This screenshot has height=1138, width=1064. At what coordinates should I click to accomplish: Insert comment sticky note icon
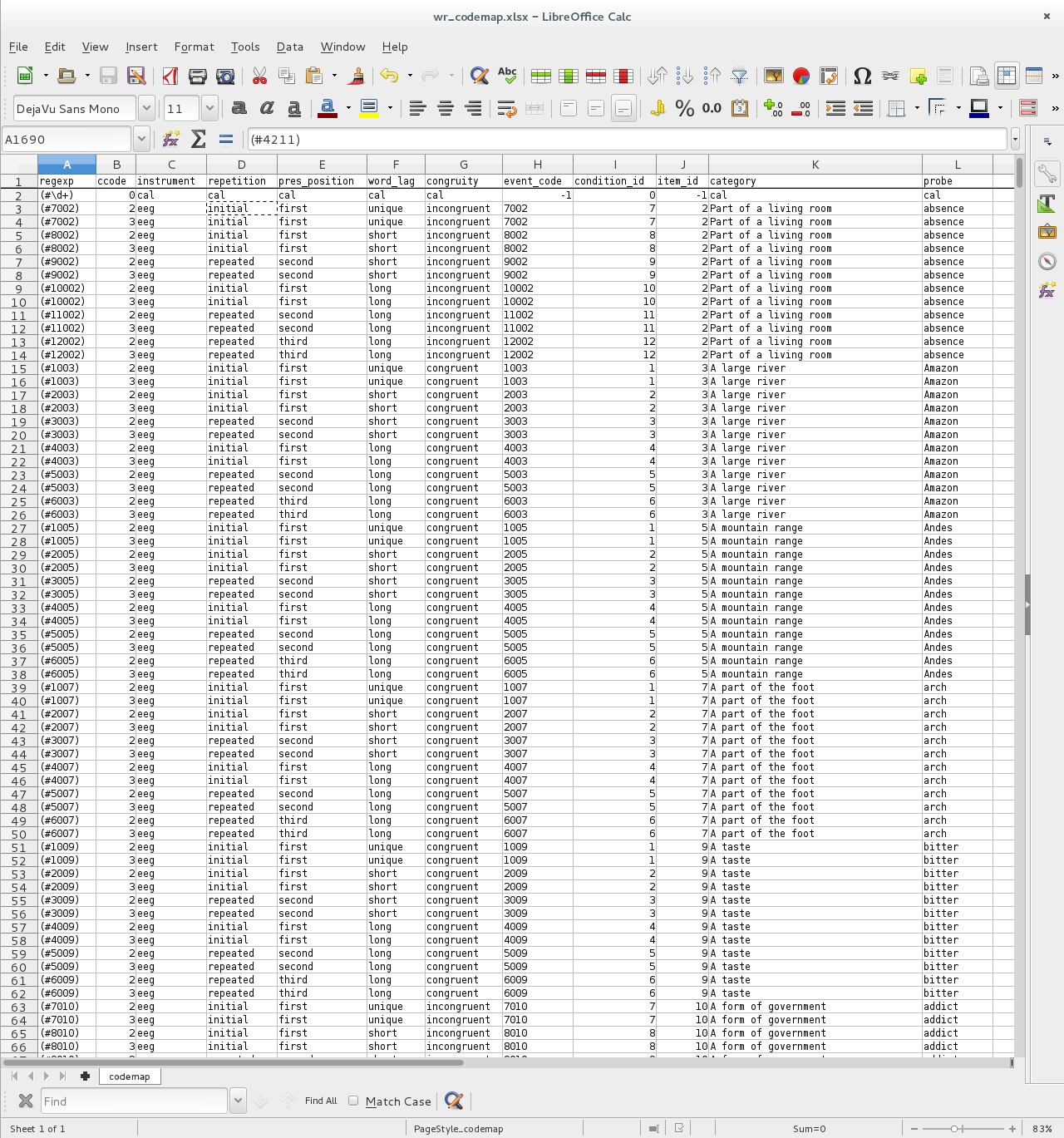click(918, 76)
